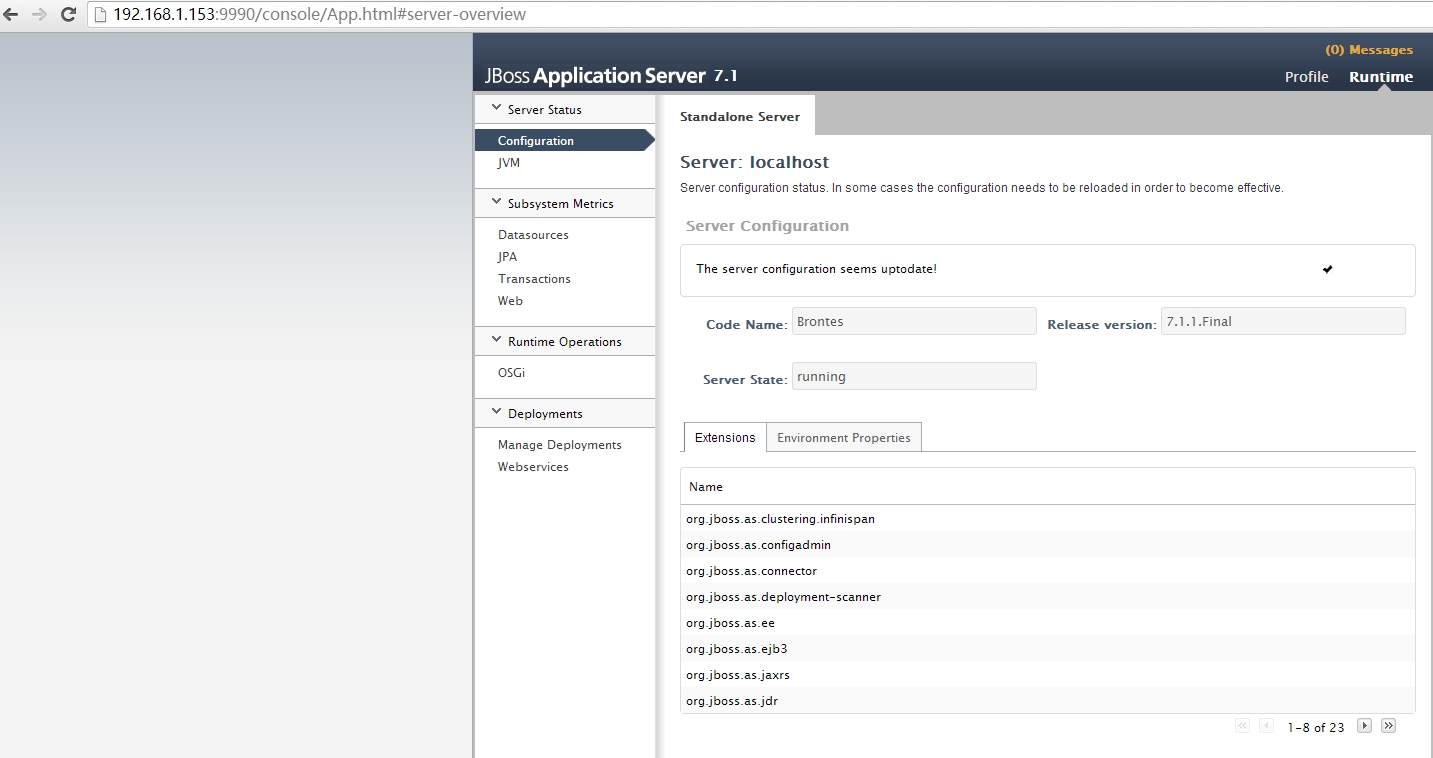Click the first-page double left arrow control
Screen dimensions: 1433x758
click(x=1242, y=725)
